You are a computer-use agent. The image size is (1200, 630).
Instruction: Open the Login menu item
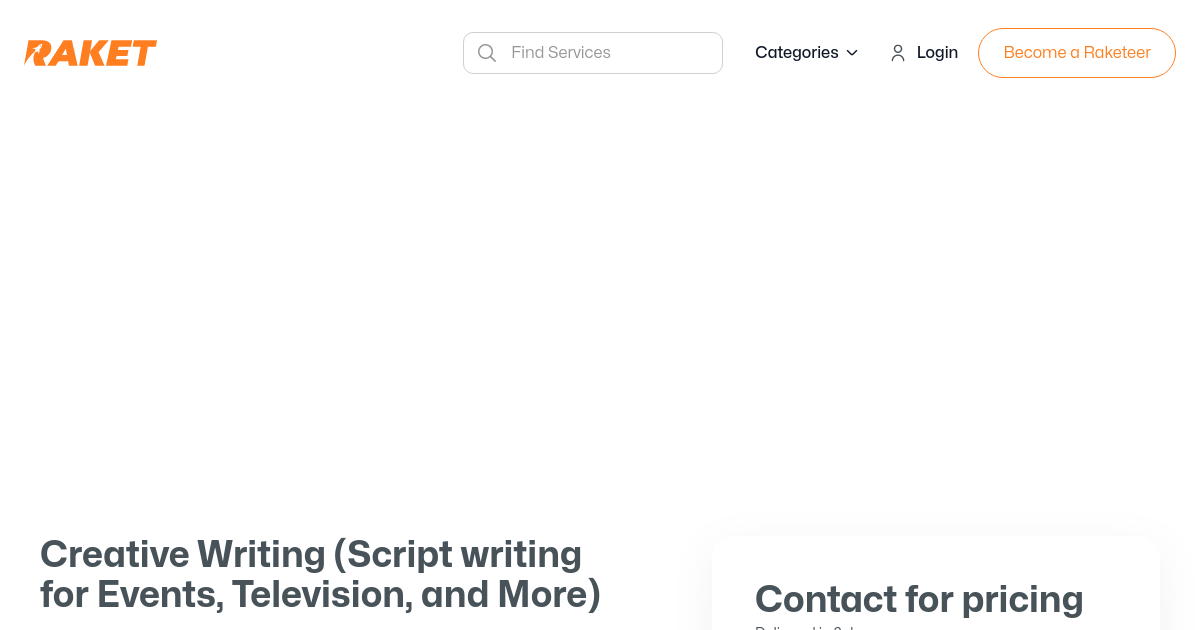coord(937,52)
